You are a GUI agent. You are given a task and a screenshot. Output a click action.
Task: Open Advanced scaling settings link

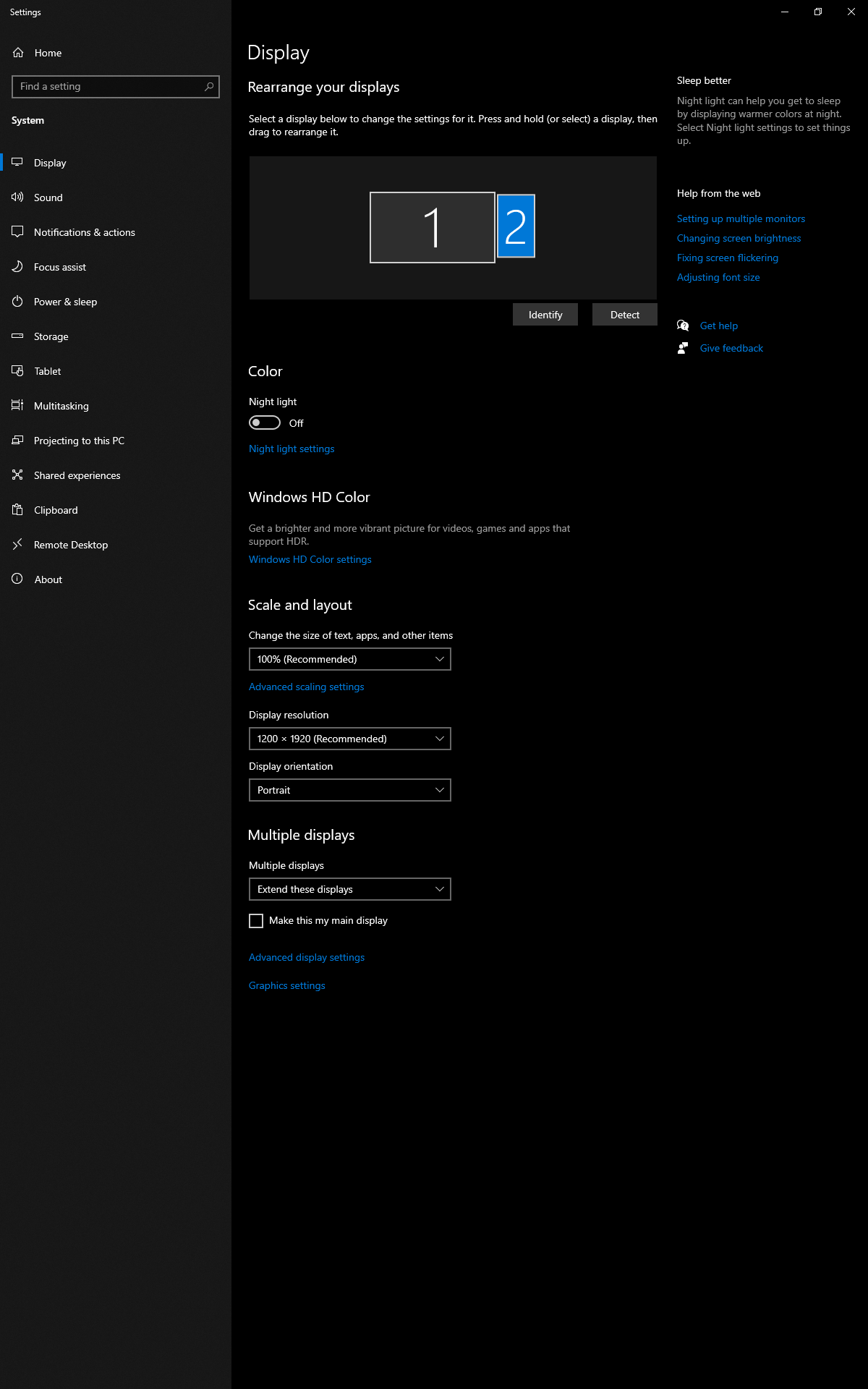point(307,687)
